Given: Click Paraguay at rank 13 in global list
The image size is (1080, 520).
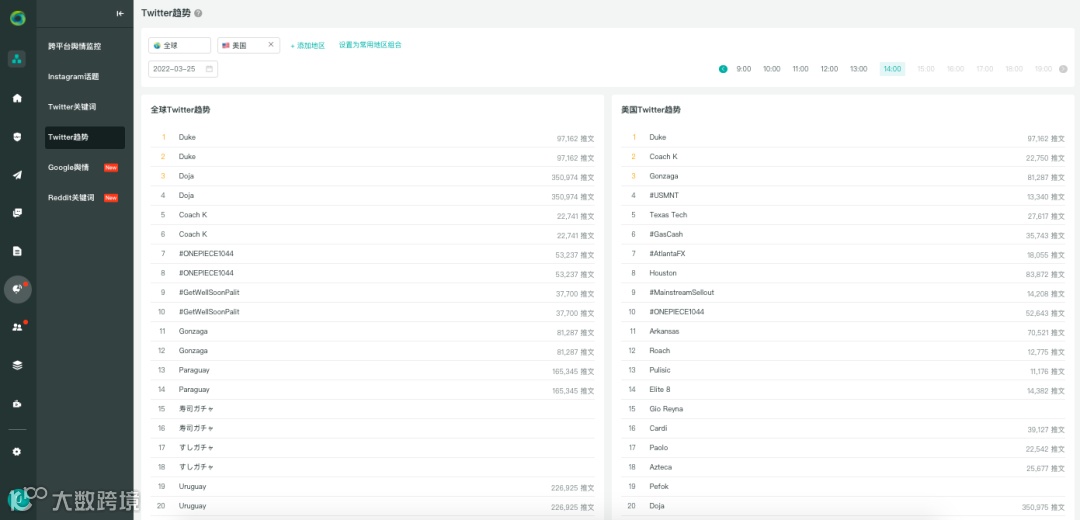Looking at the screenshot, I should coord(194,370).
